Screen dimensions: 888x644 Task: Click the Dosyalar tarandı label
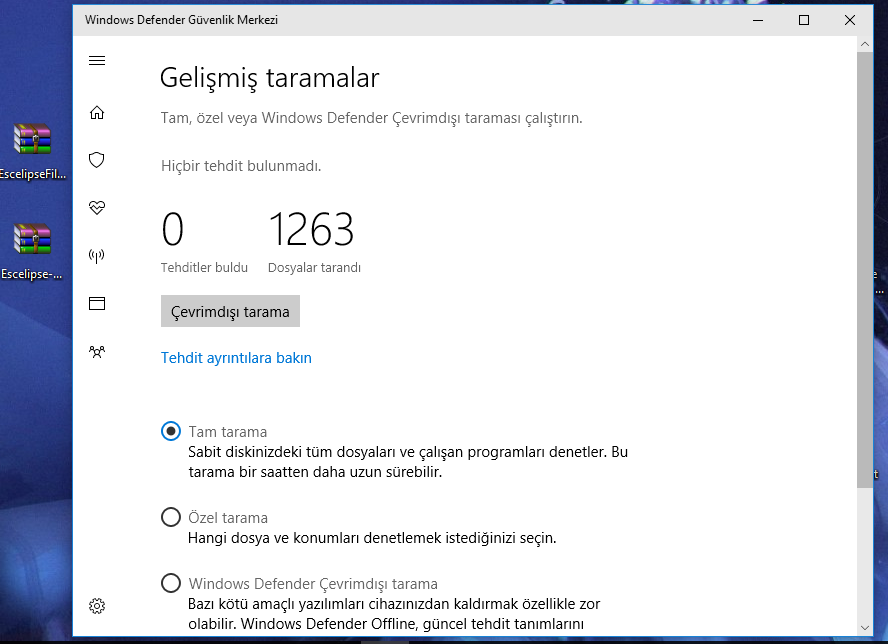coord(314,267)
